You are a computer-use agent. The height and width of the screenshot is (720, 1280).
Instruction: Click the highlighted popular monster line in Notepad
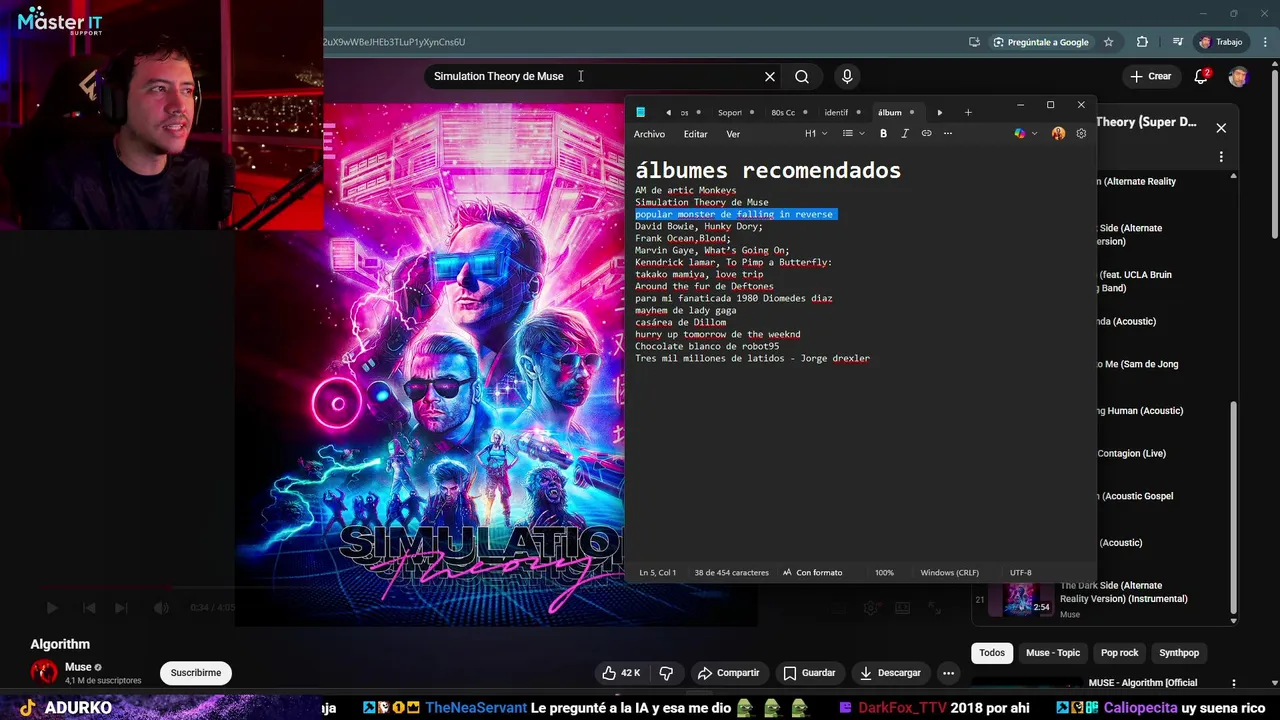pyautogui.click(x=734, y=214)
